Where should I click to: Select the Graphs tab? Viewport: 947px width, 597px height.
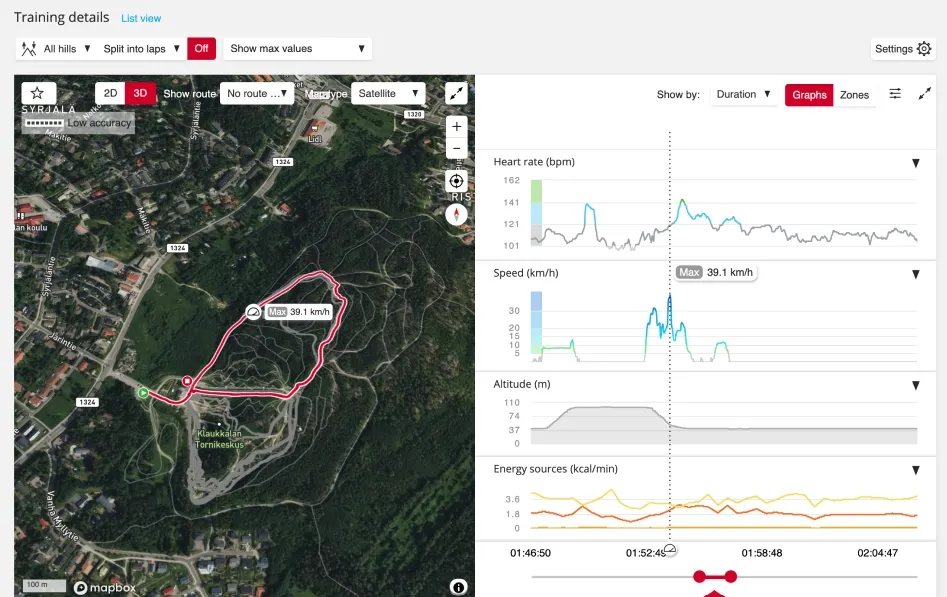809,95
